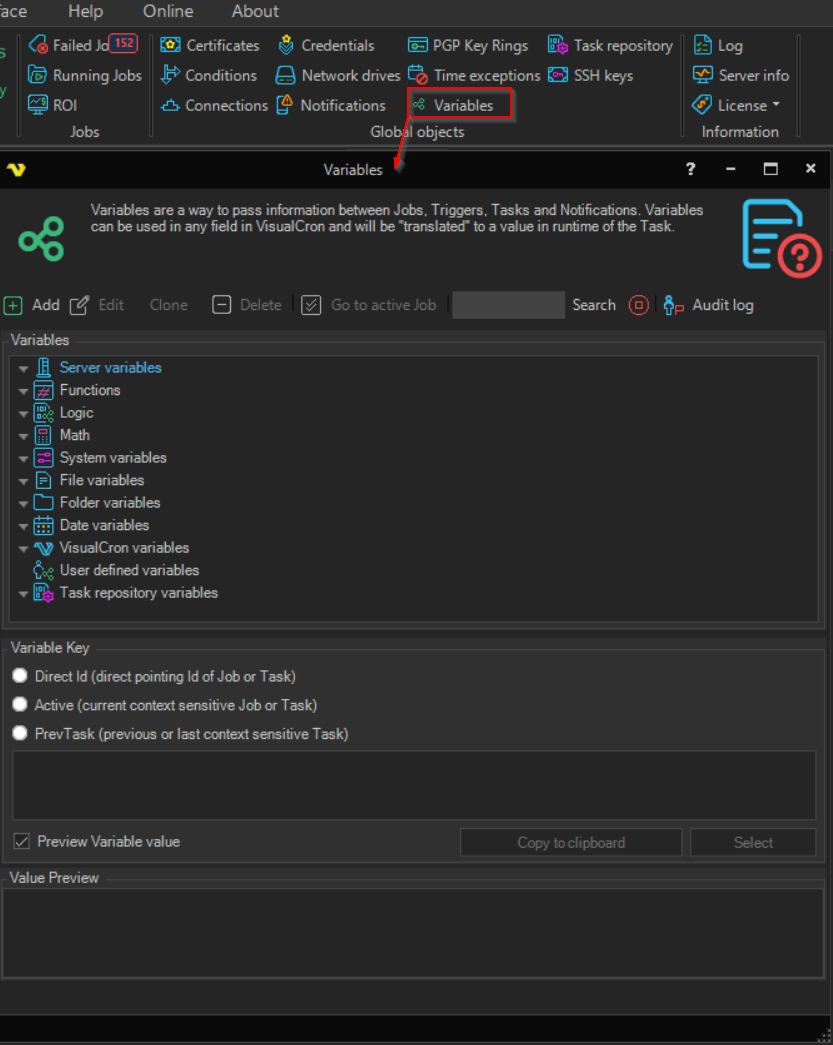Click the SSH keys icon
This screenshot has height=1045, width=833.
(558, 75)
